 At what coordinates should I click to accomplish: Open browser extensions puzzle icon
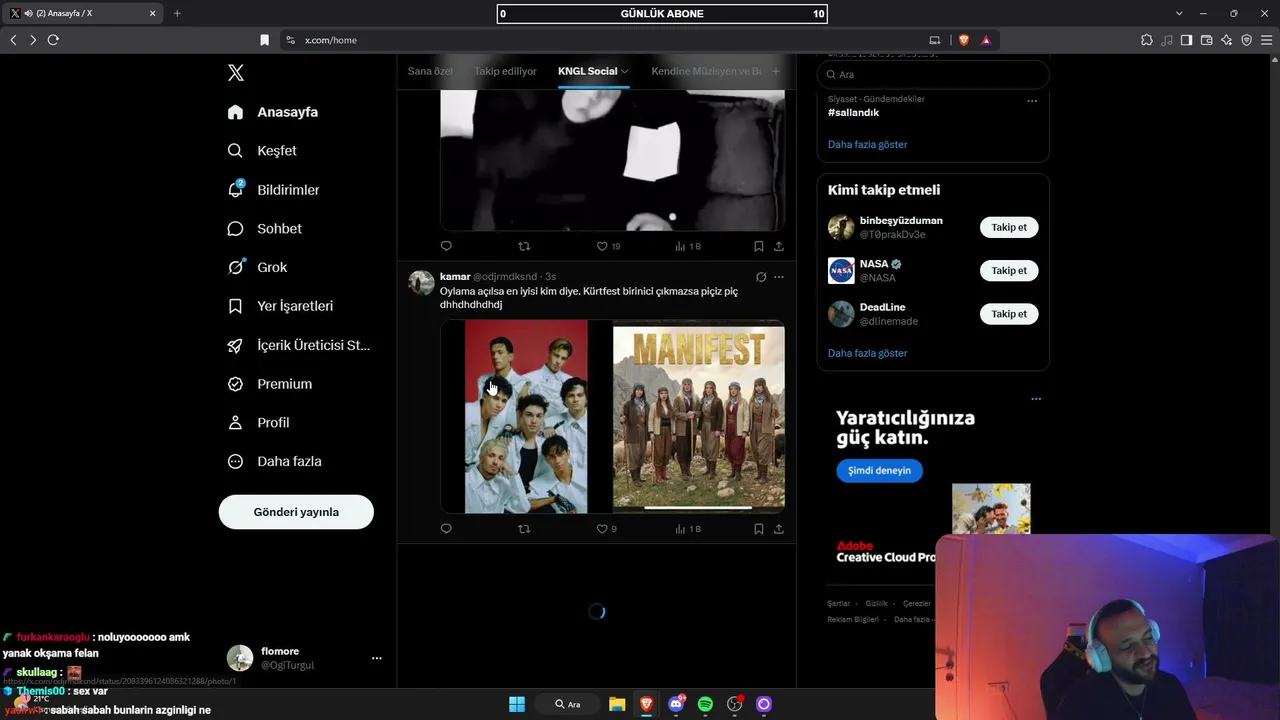click(1147, 40)
